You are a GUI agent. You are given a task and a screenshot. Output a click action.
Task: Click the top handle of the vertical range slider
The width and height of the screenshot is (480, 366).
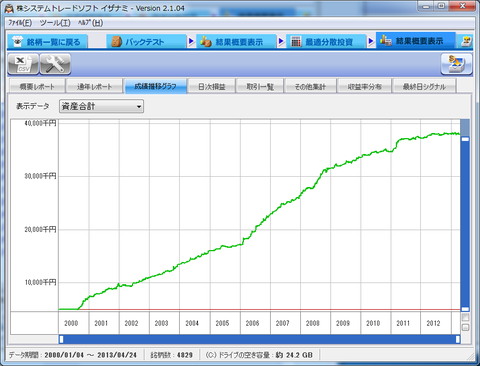pyautogui.click(x=465, y=139)
